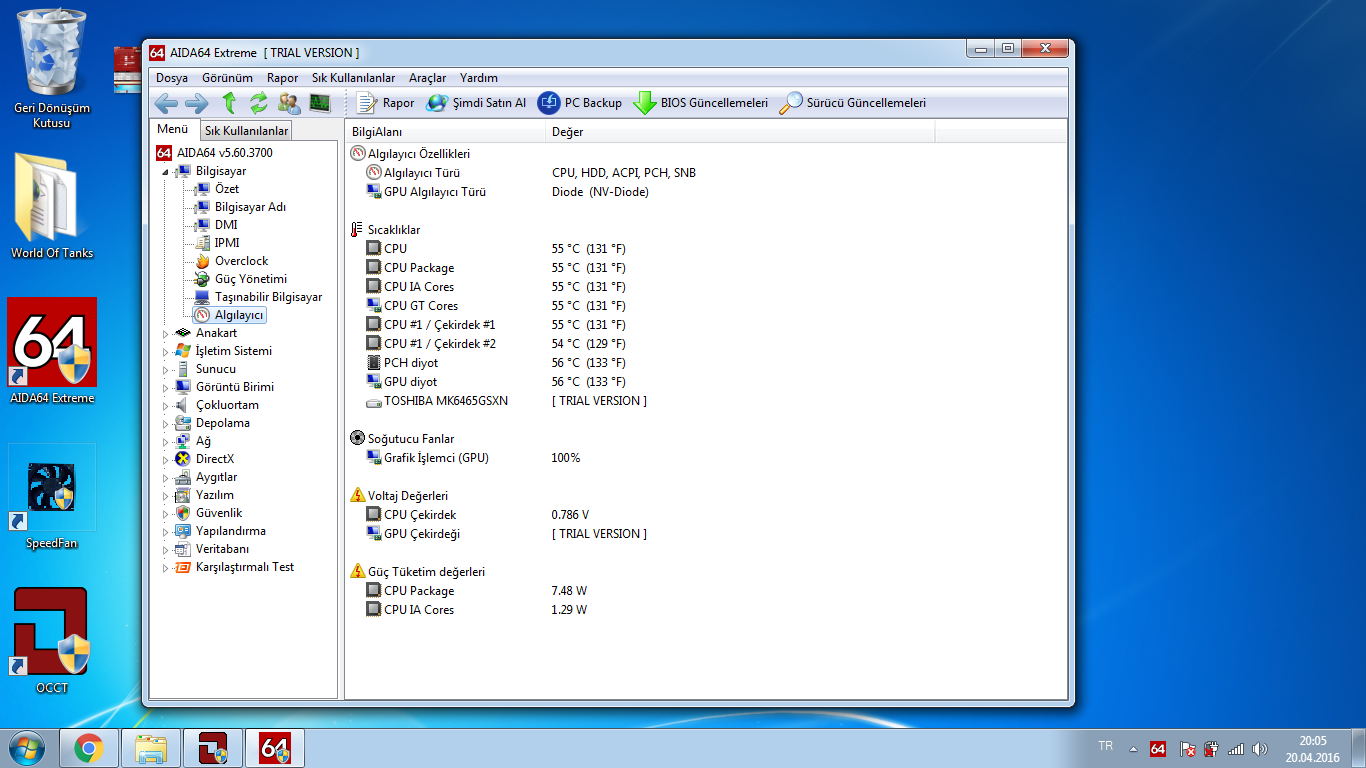This screenshot has height=768, width=1366.
Task: Expand the Güvenlik tree node
Action: tap(166, 513)
